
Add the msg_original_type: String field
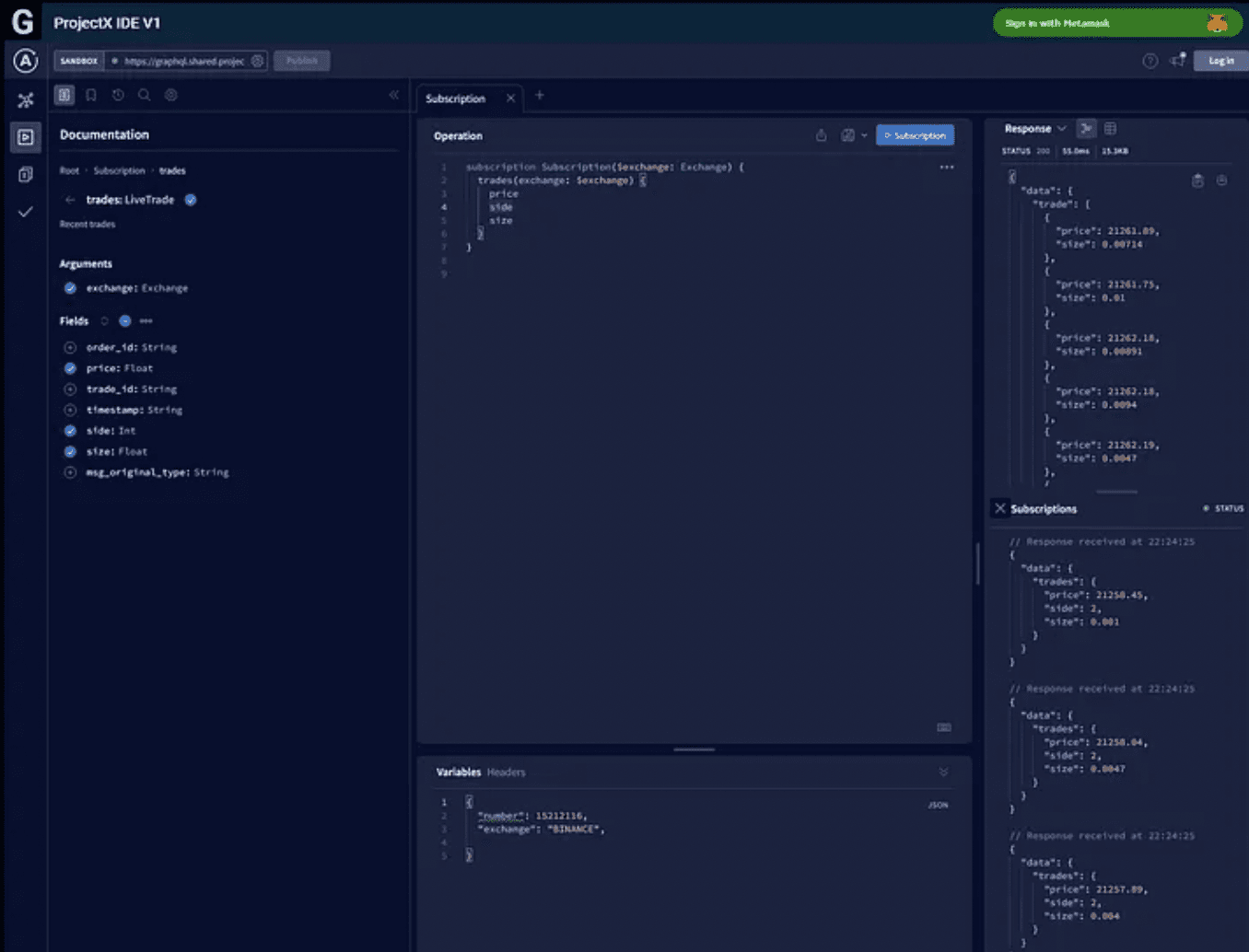[x=70, y=472]
